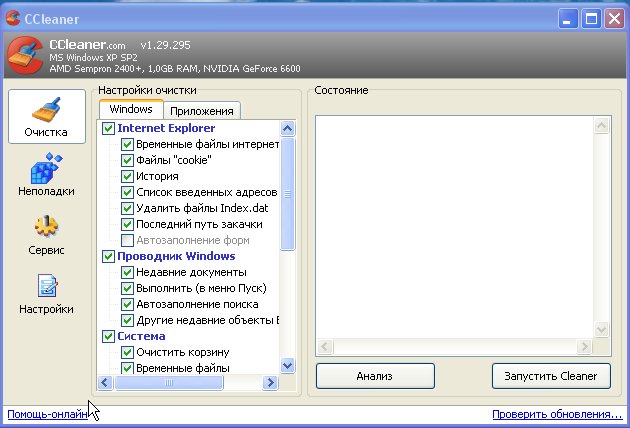The width and height of the screenshot is (630, 428).
Task: Toggle Выполнить (в меню Пуск) checkbox
Action: pyautogui.click(x=127, y=289)
